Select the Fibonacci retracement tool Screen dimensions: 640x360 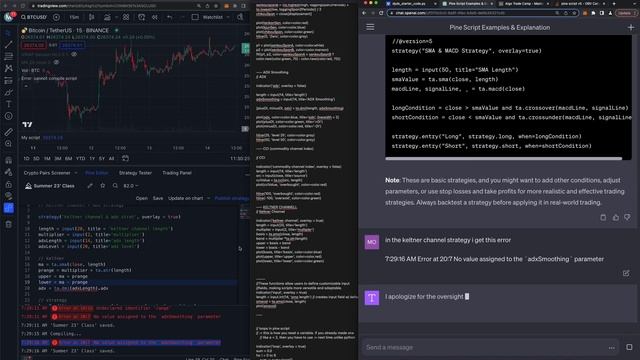[x=9, y=56]
